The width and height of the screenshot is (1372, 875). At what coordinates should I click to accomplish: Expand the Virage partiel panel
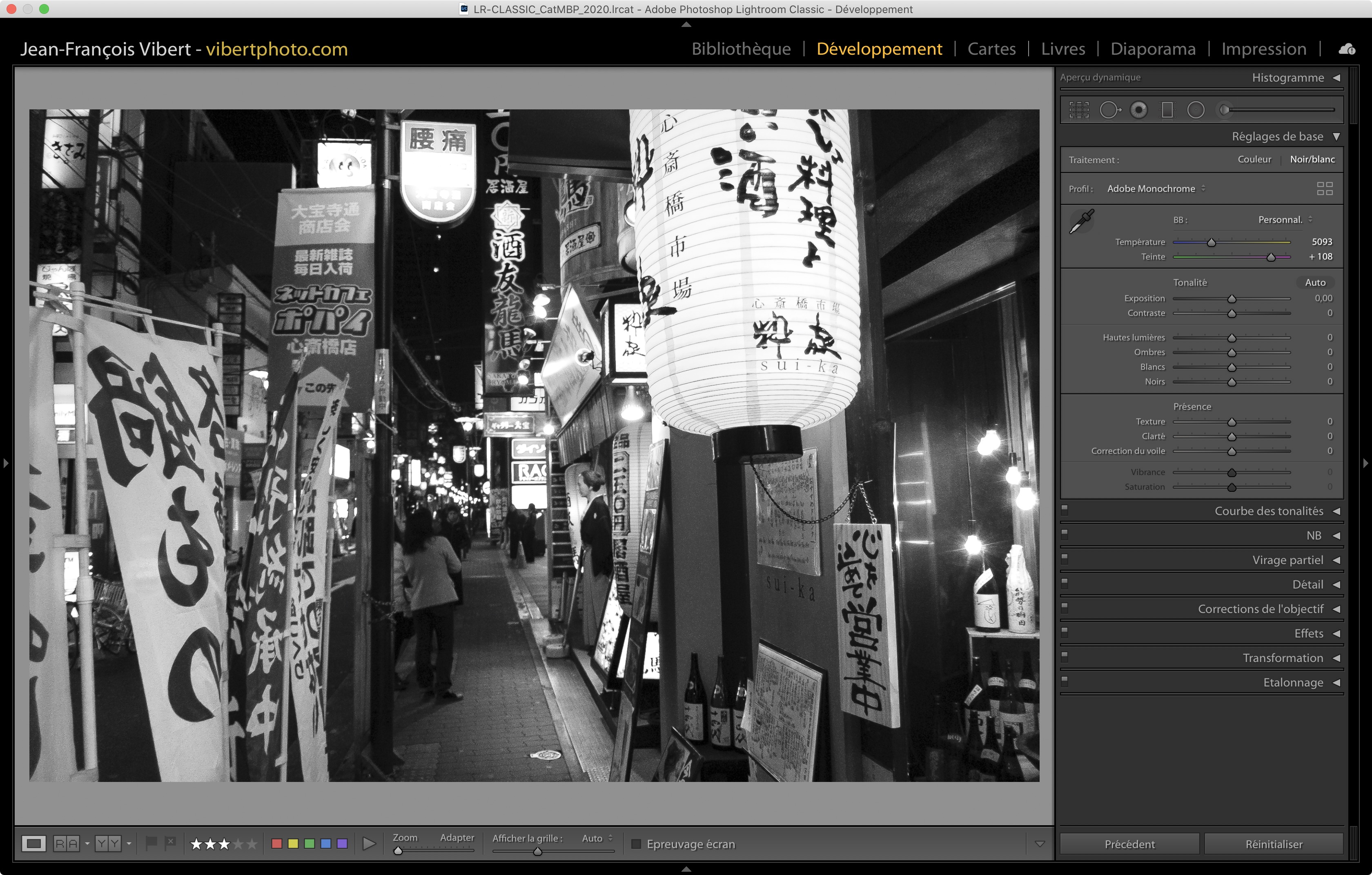(x=1287, y=560)
